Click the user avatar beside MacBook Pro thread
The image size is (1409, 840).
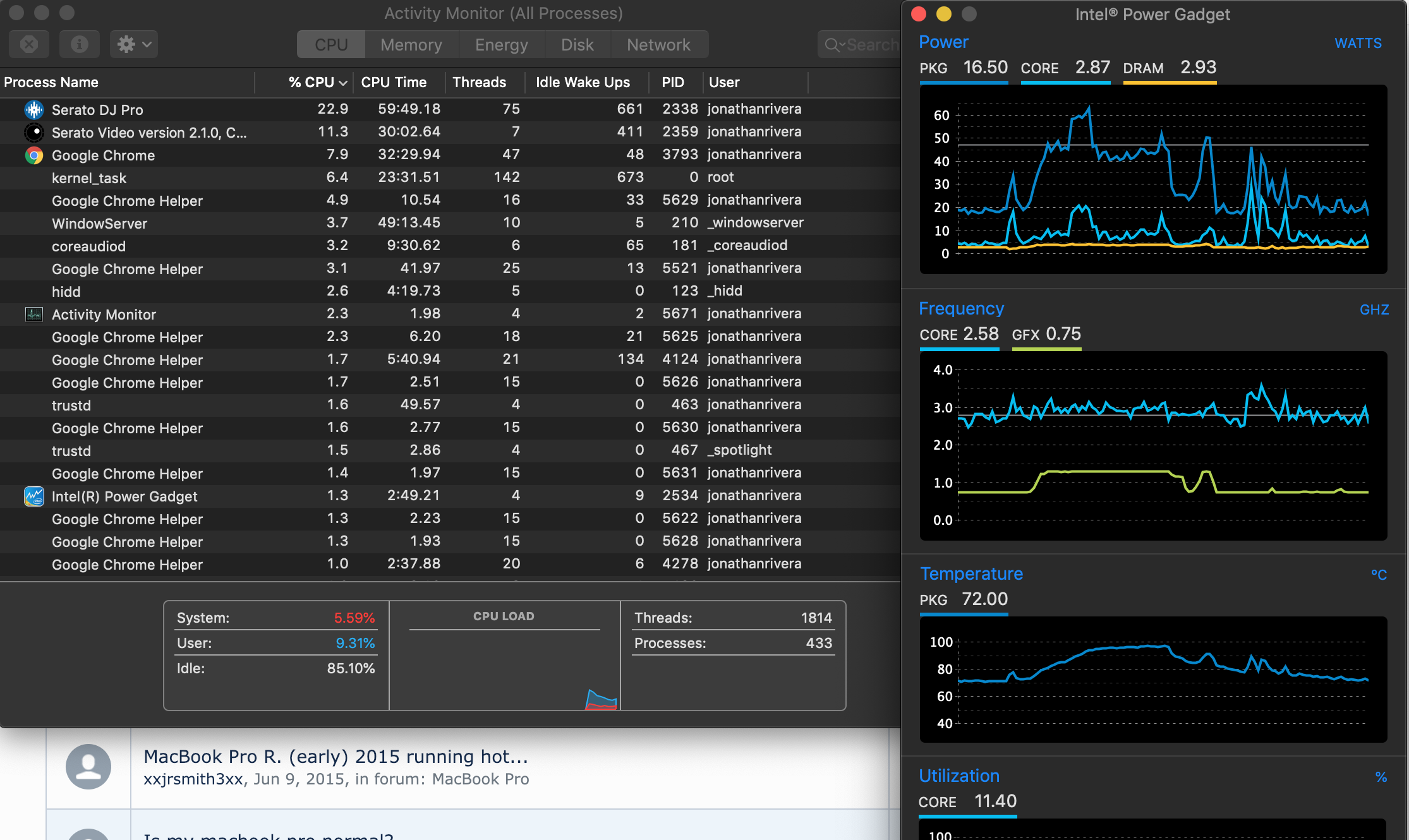pos(88,766)
